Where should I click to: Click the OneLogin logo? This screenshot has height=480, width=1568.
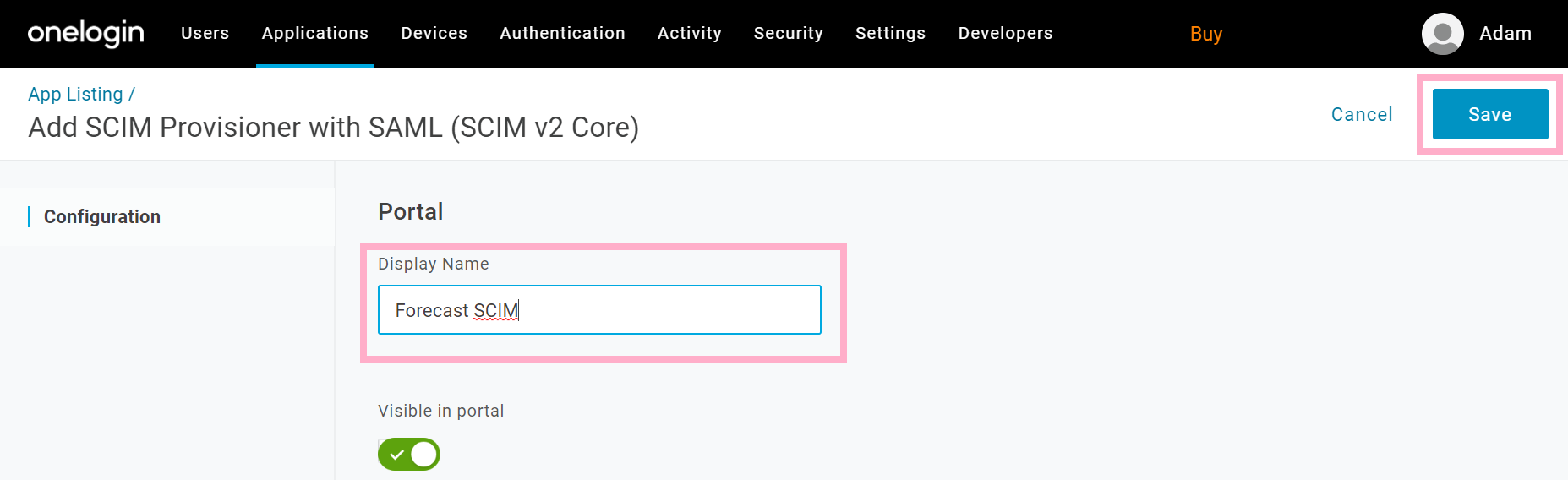(x=86, y=33)
